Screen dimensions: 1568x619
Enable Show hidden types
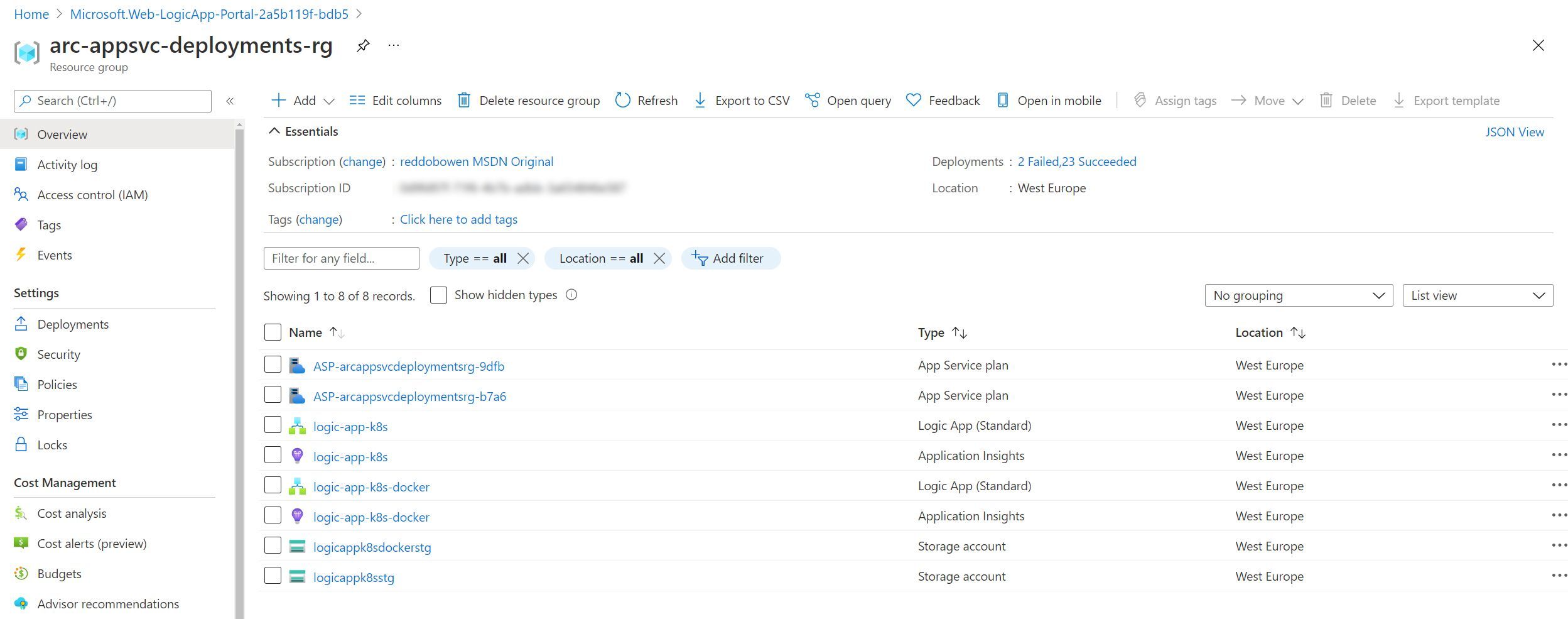tap(438, 295)
